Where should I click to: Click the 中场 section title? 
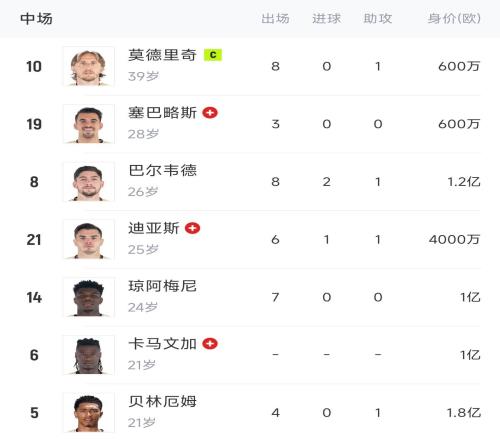[36, 18]
